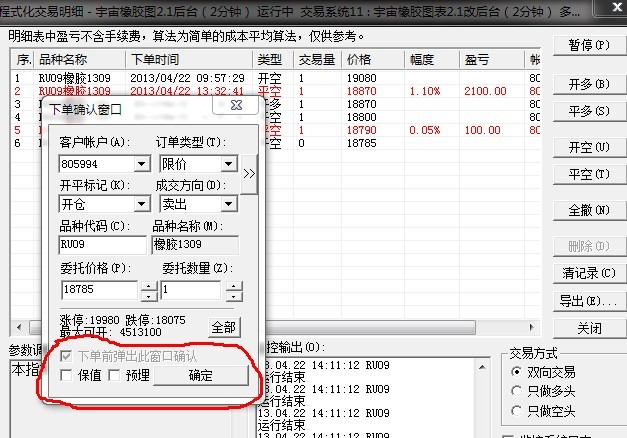Click the 平空(T) button
Image resolution: width=627 pixels, height=438 pixels.
[x=589, y=174]
